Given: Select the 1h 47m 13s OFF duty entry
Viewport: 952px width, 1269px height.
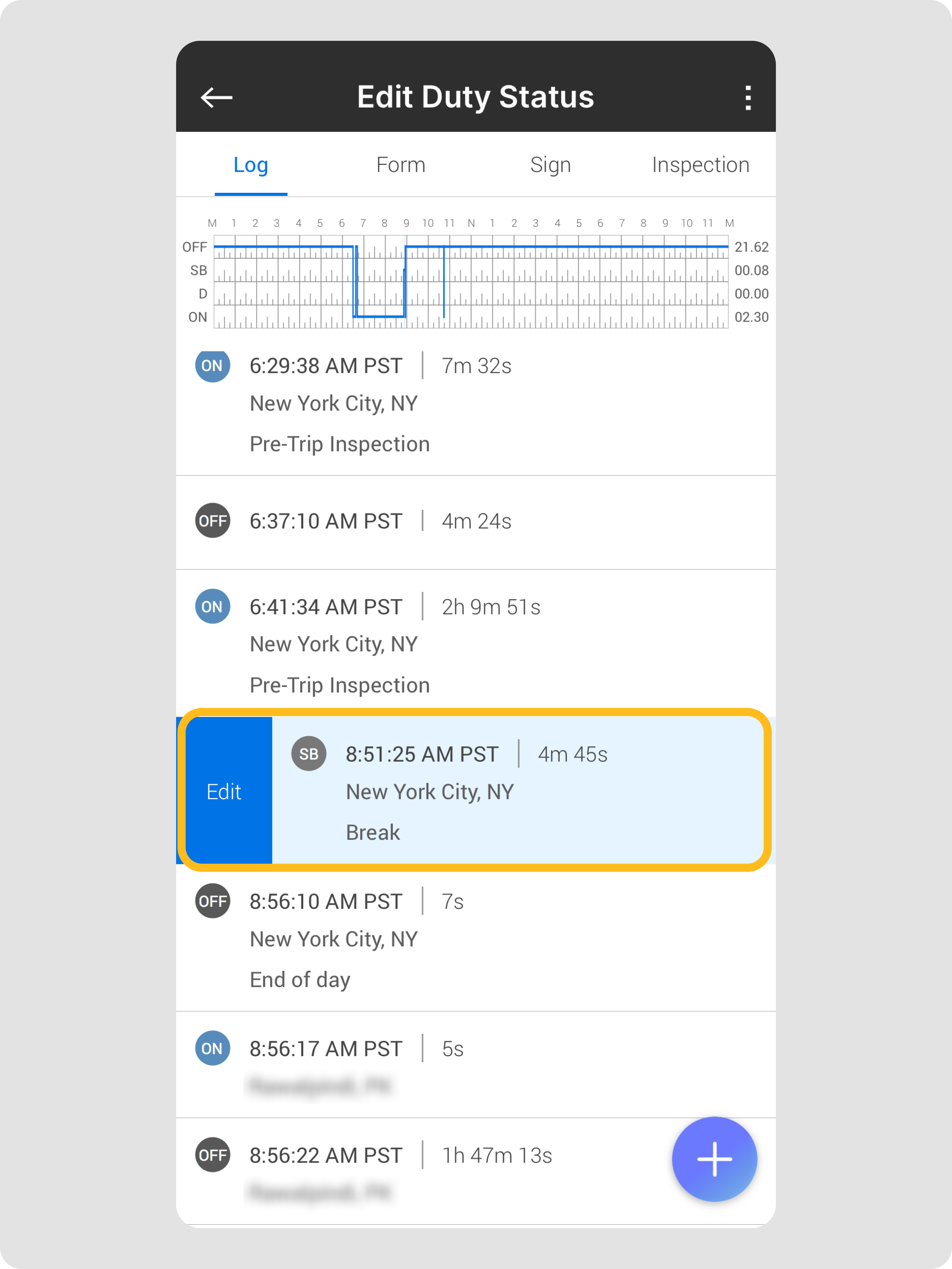Looking at the screenshot, I should [430, 1170].
